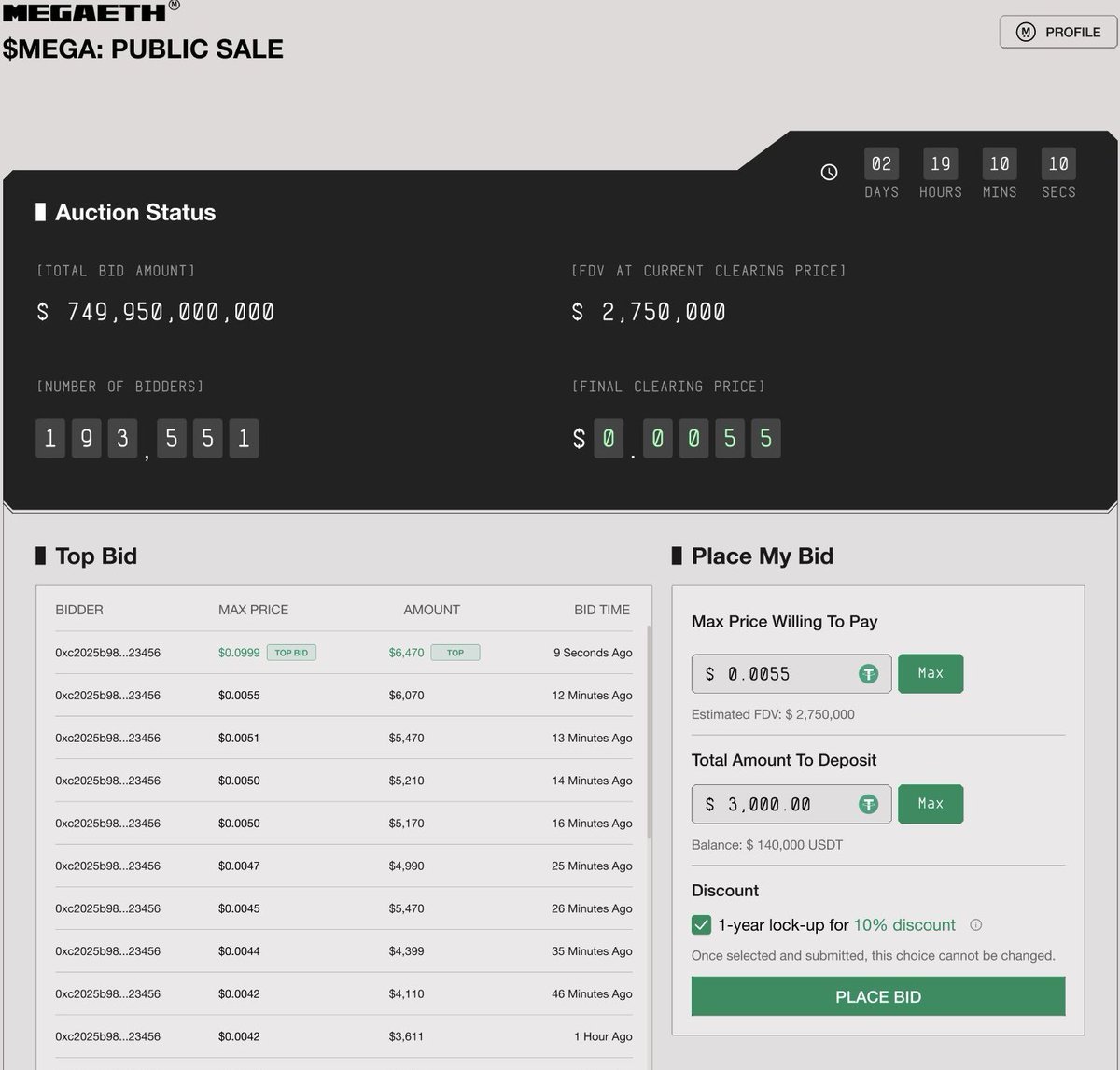The width and height of the screenshot is (1120, 1070).
Task: Click the 10% discount text
Action: coord(904,925)
